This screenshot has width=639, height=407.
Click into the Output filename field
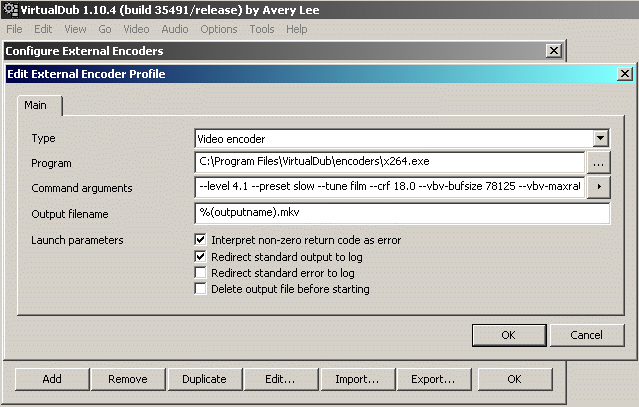pyautogui.click(x=402, y=213)
